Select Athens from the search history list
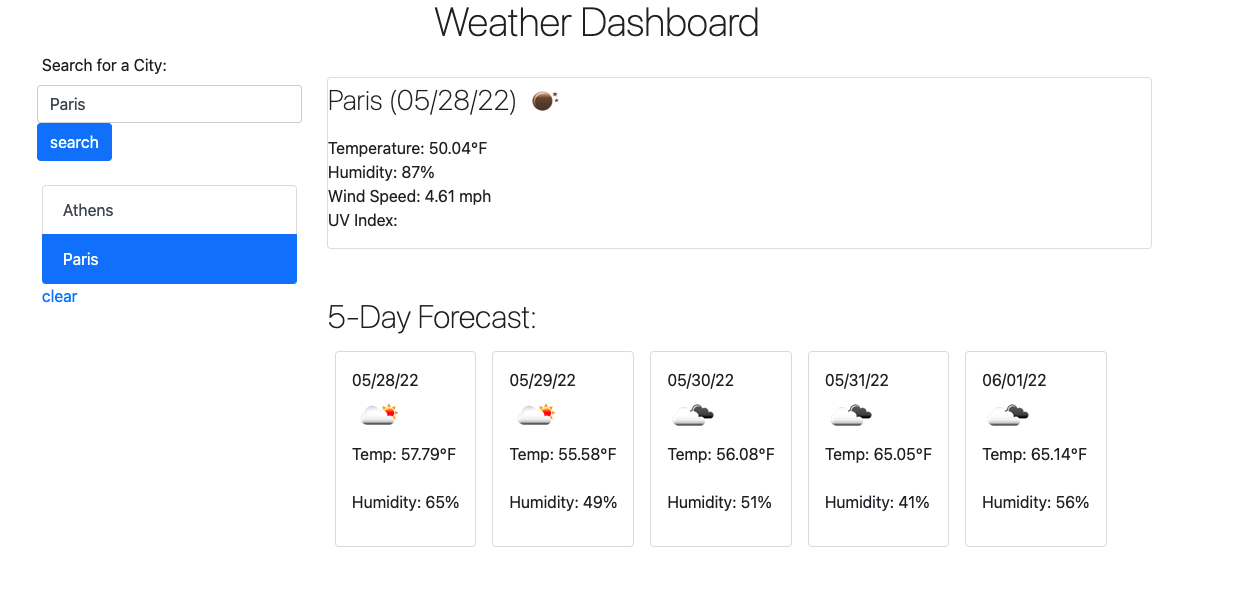This screenshot has width=1256, height=601. point(88,210)
